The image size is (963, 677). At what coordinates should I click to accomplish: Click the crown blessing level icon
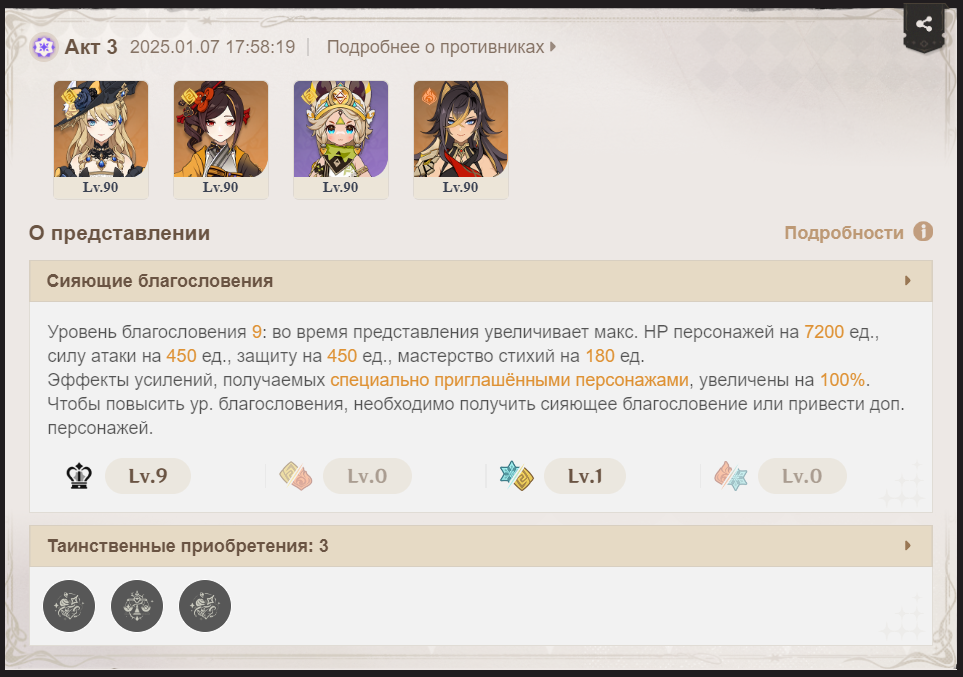pos(79,476)
